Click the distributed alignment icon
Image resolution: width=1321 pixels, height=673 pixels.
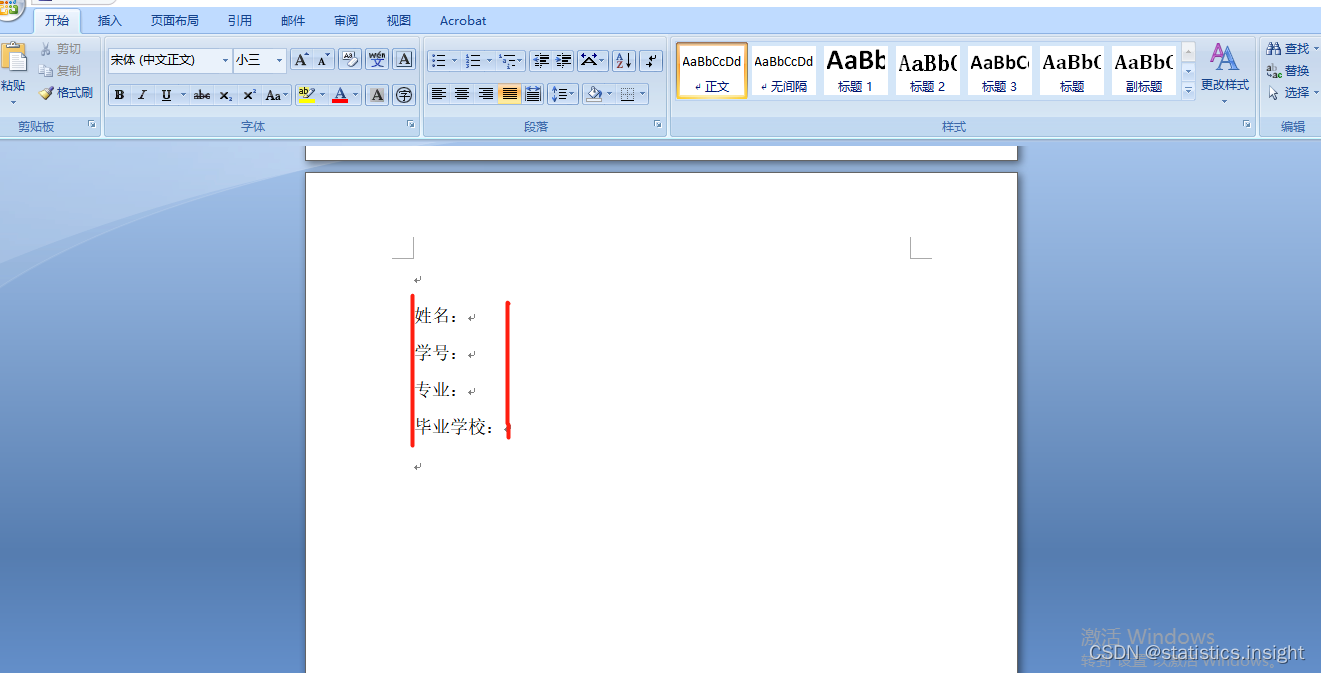(533, 94)
